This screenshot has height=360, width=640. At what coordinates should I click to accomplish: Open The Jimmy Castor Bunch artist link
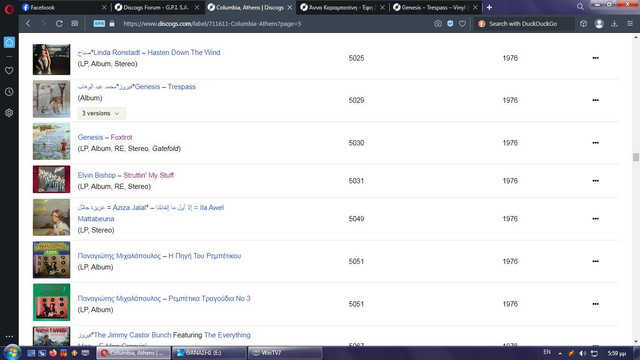pos(132,335)
